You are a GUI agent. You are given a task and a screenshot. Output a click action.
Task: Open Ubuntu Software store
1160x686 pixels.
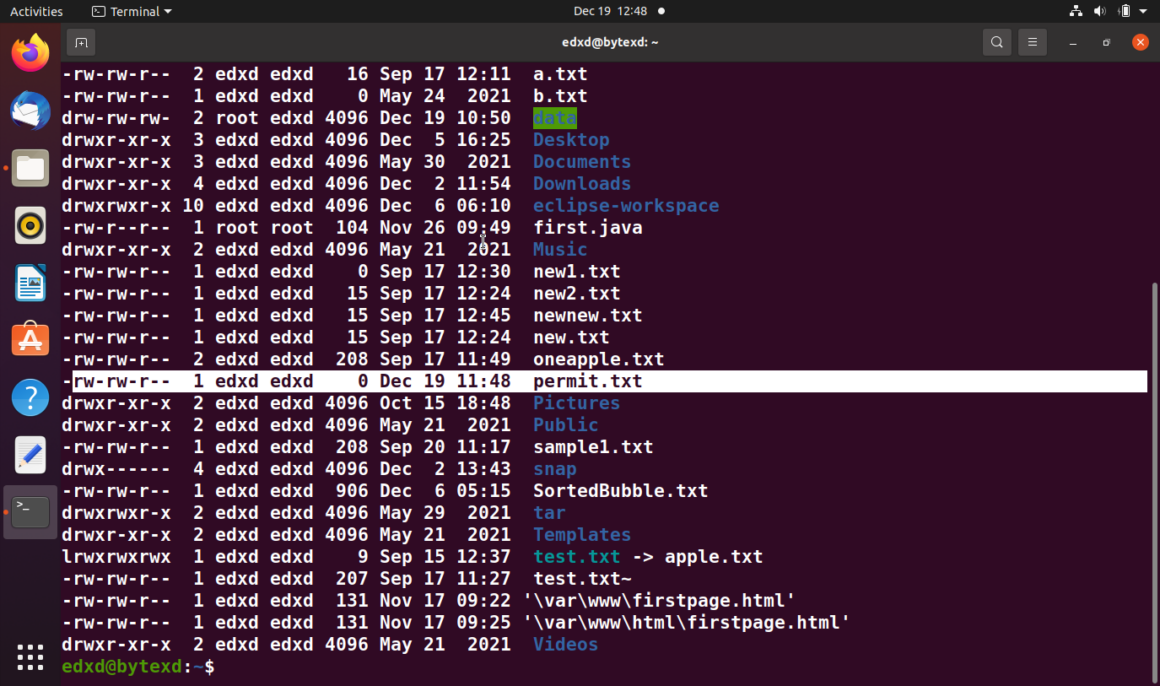pos(29,339)
